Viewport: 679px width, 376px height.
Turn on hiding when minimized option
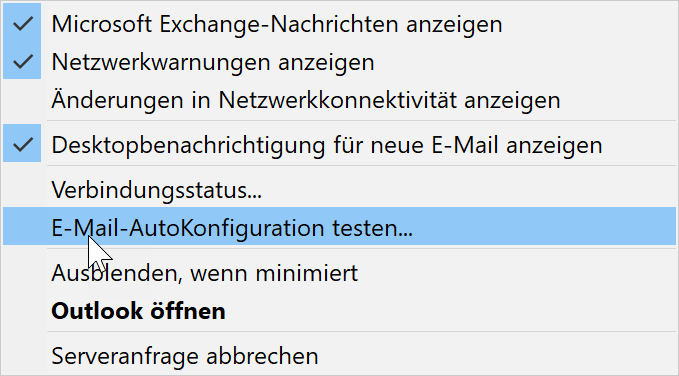coord(340,272)
